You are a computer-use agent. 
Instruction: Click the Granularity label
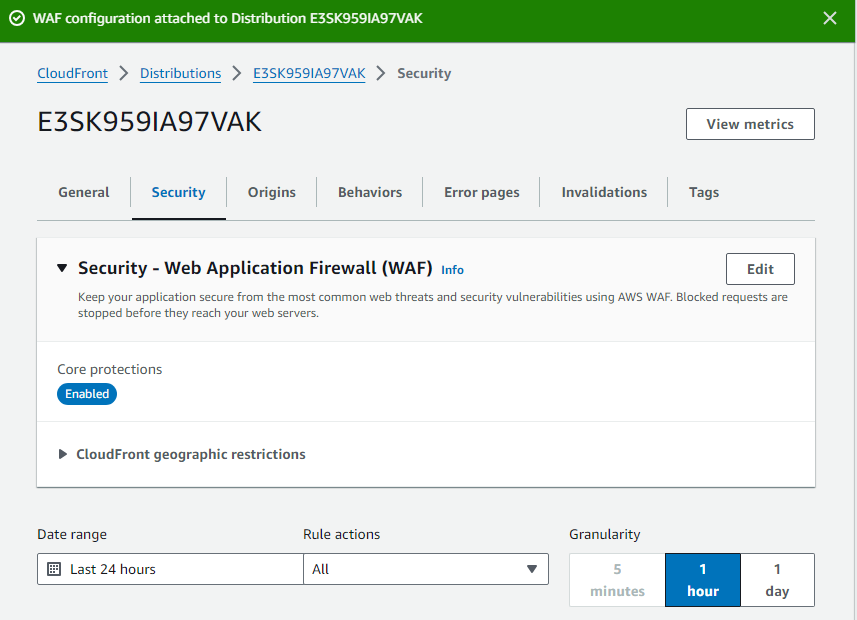(x=604, y=534)
